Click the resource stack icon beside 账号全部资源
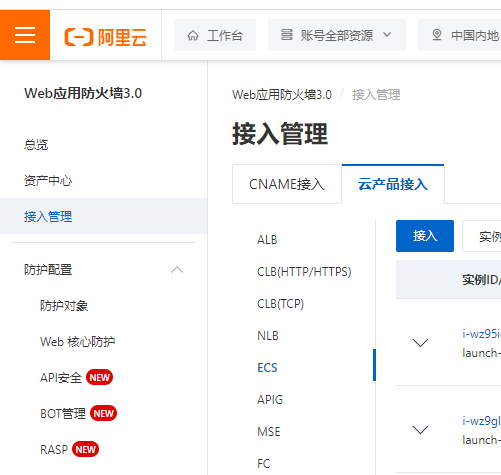This screenshot has height=475, width=501. (x=286, y=35)
